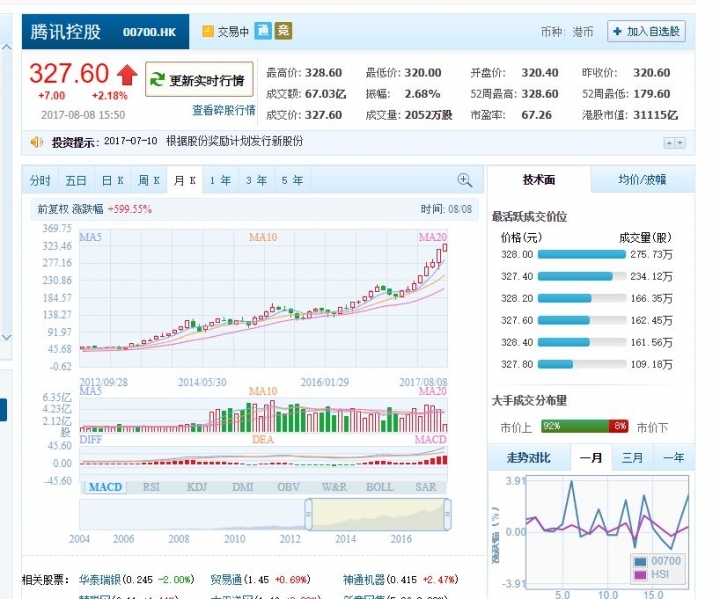Click the 走势对比 heading tab

tap(529, 458)
